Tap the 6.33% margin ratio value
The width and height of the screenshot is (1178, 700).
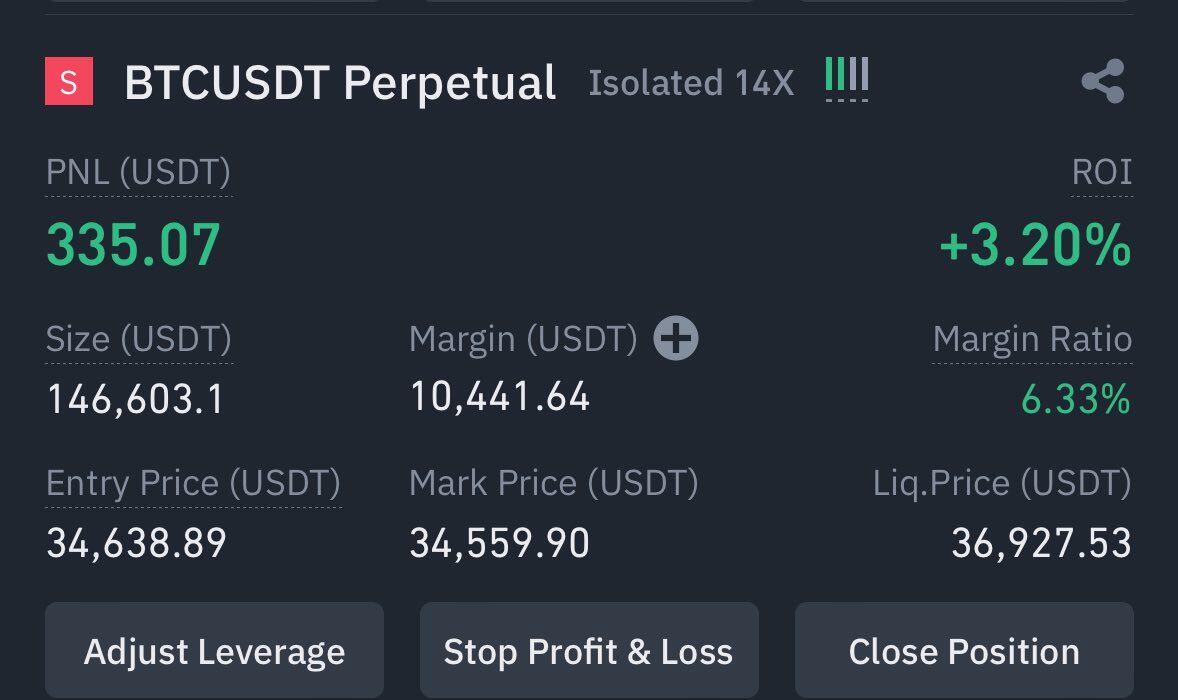tap(1076, 399)
